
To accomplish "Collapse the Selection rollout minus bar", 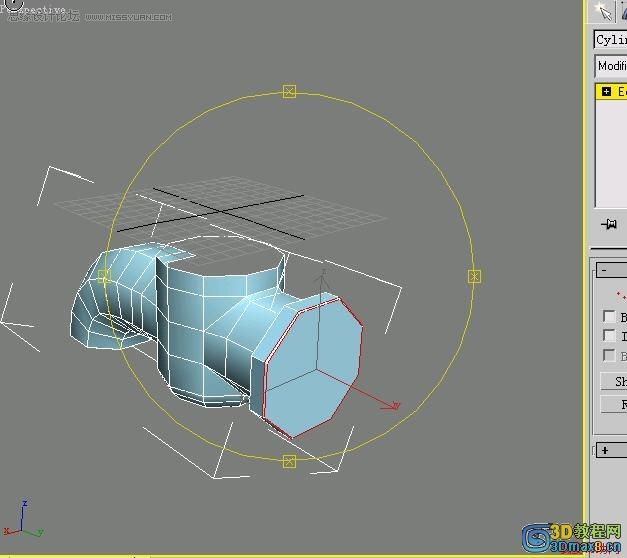I will pyautogui.click(x=611, y=270).
